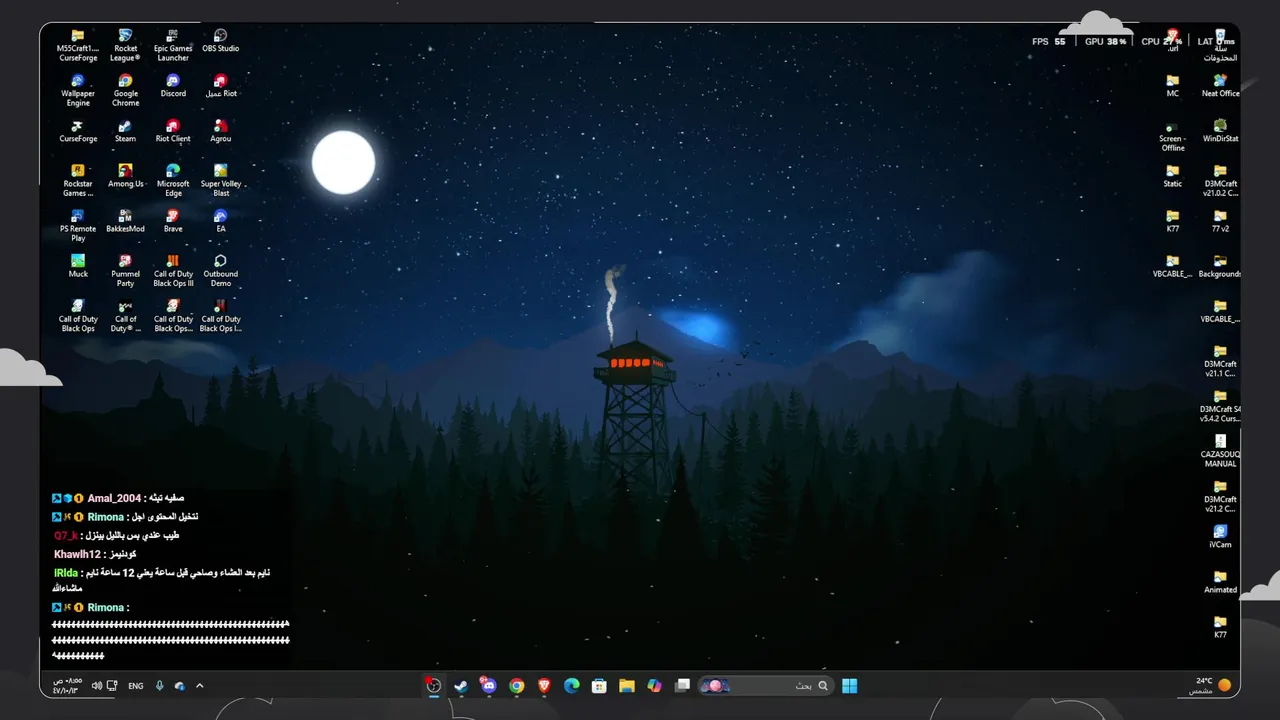
Task: Open File Explorer from the taskbar
Action: click(x=626, y=685)
